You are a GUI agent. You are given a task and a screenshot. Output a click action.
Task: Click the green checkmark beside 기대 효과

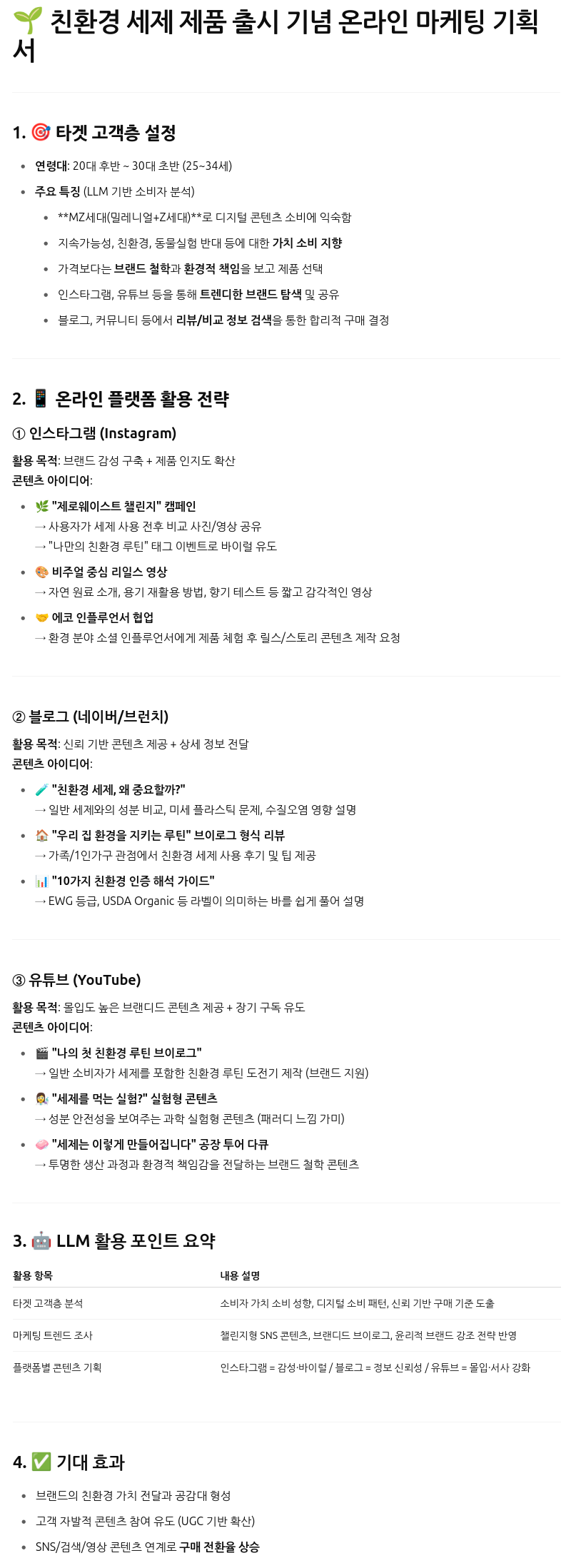tap(41, 1462)
